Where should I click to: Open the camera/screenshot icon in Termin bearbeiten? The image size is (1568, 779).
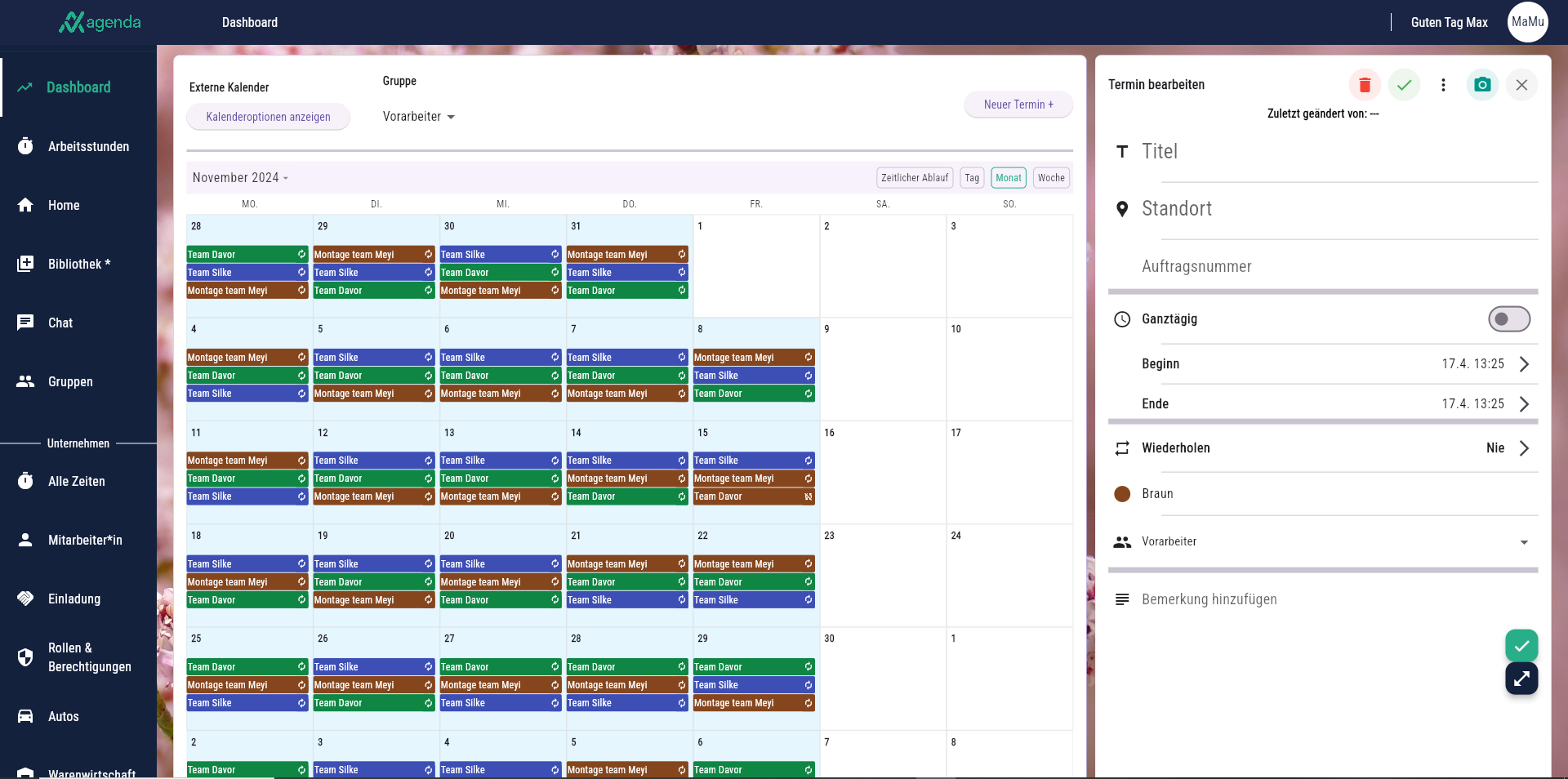coord(1482,84)
